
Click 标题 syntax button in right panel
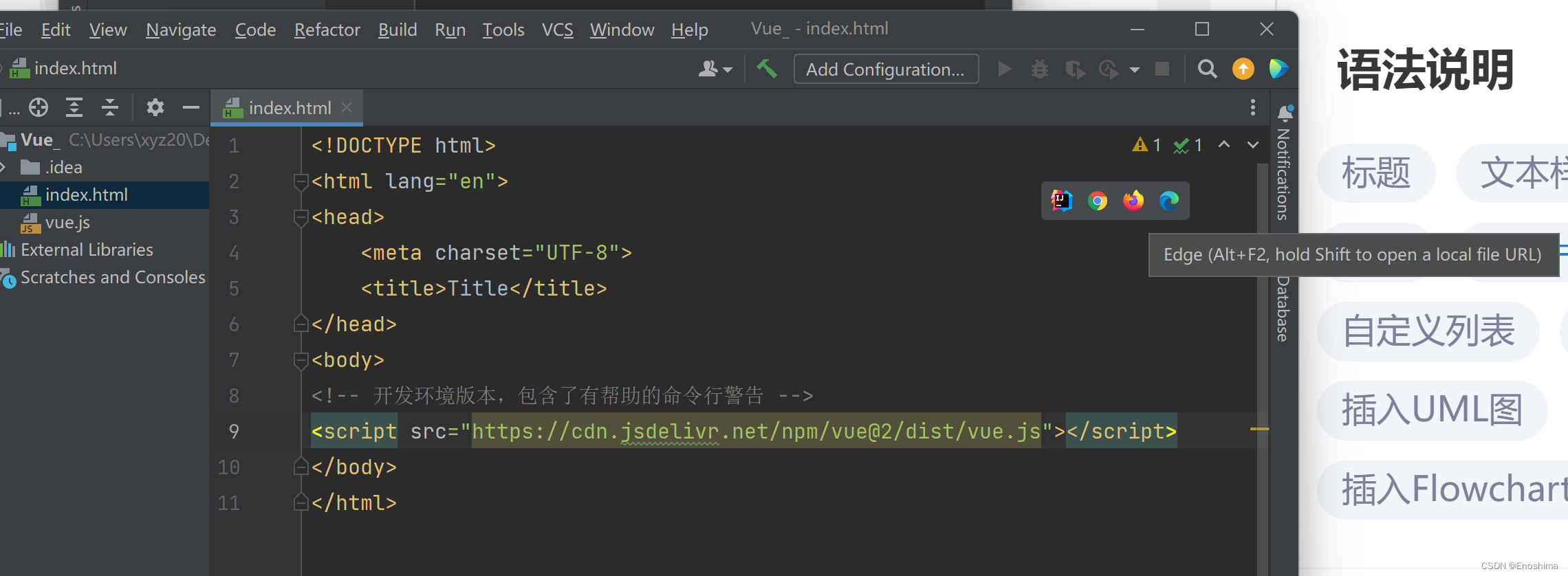[1376, 173]
